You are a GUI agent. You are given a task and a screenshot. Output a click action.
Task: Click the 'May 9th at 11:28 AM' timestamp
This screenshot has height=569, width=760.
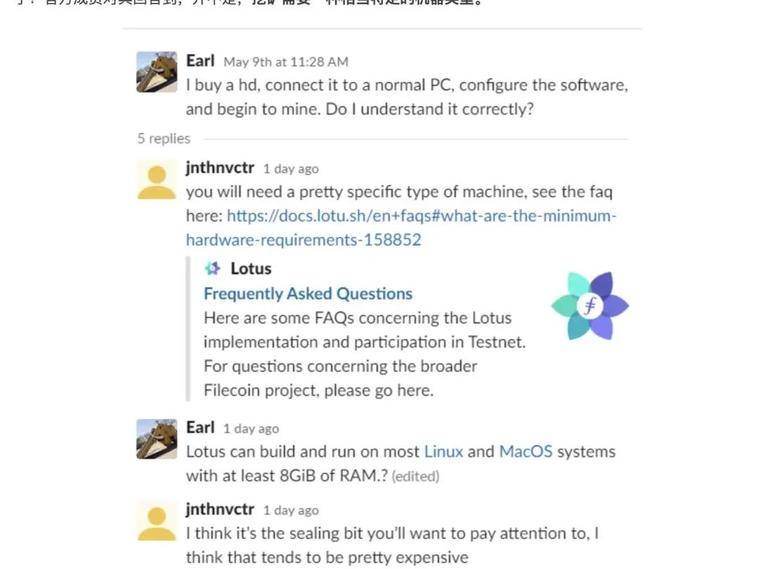click(286, 62)
